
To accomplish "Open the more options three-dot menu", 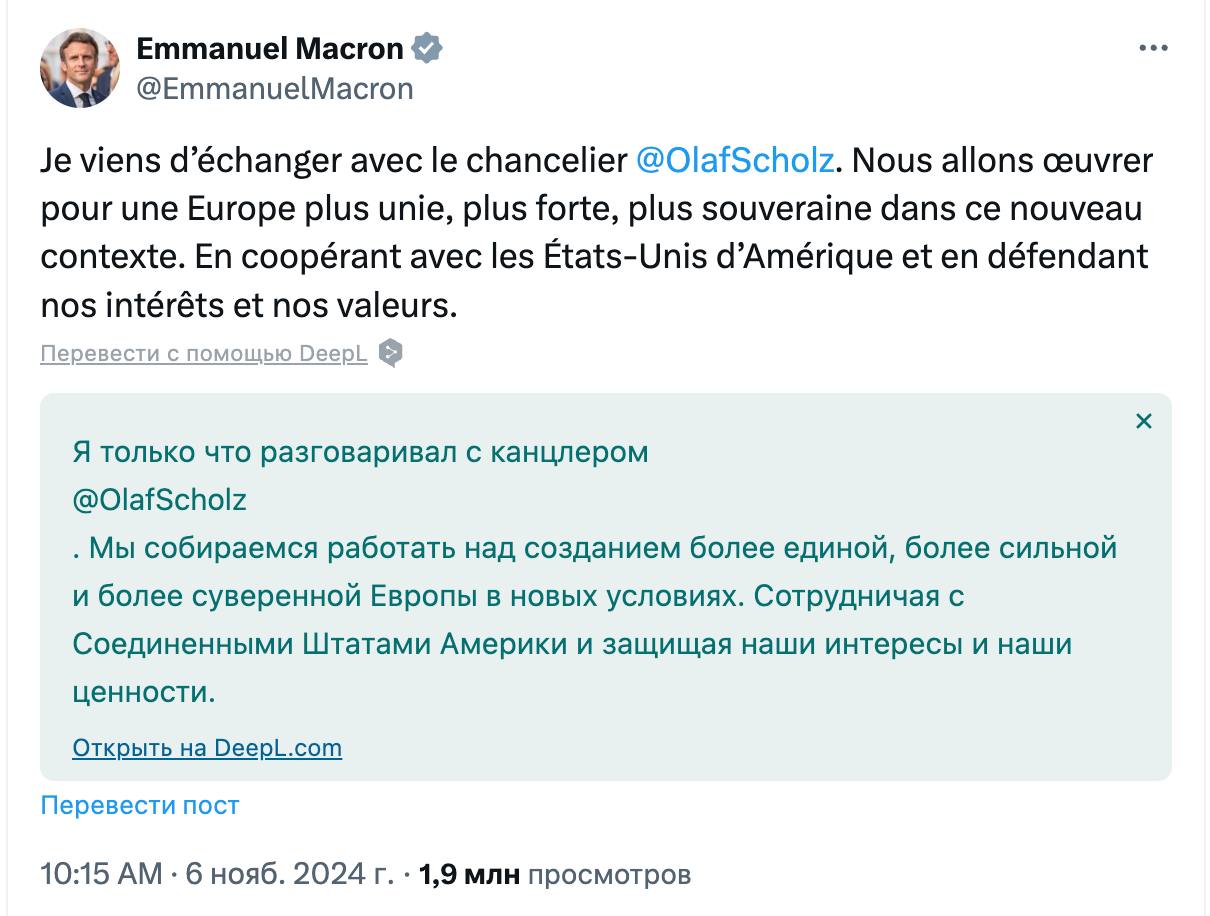I will point(1153,48).
